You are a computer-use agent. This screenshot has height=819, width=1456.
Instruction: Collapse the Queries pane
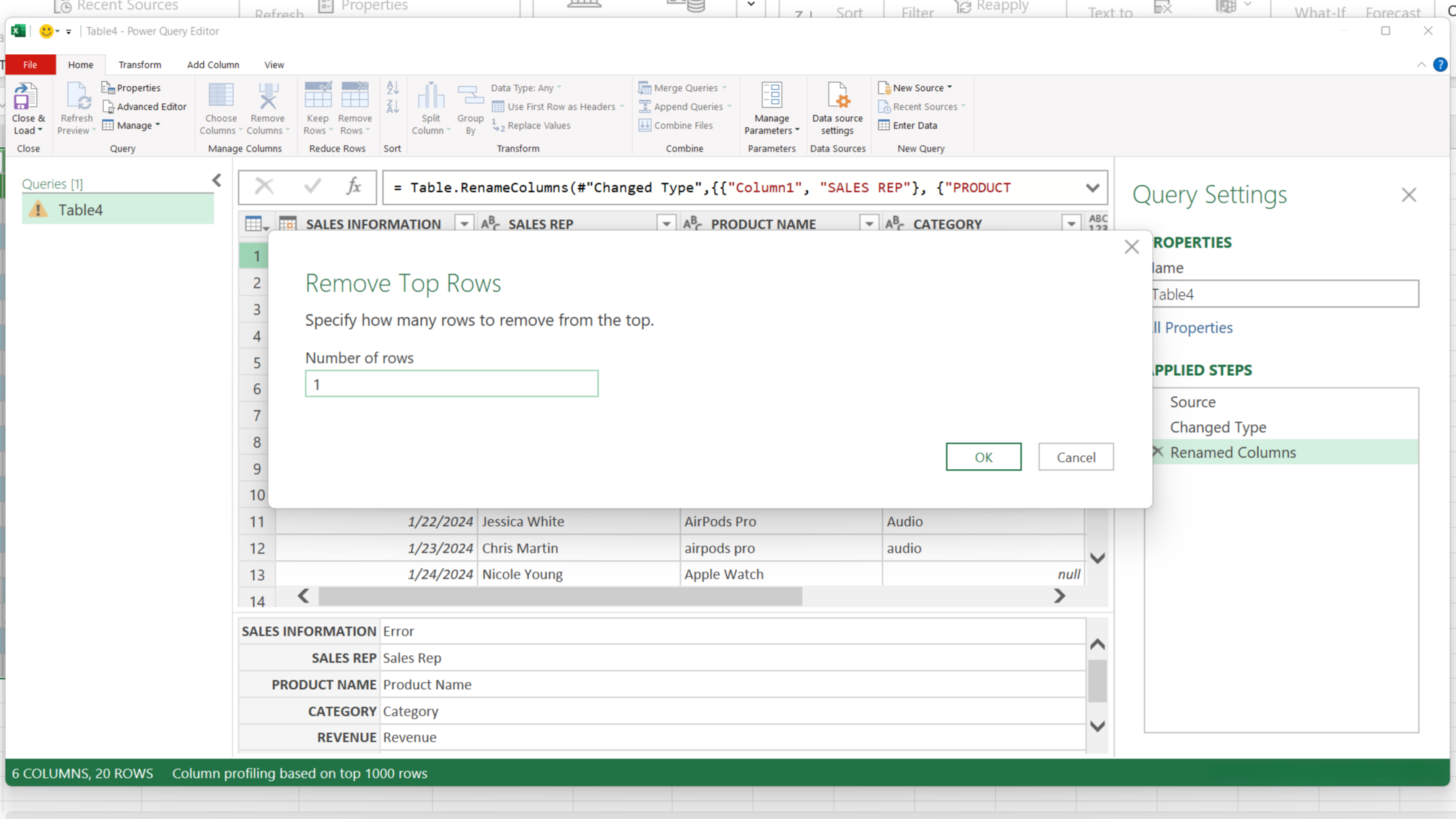pos(217,180)
